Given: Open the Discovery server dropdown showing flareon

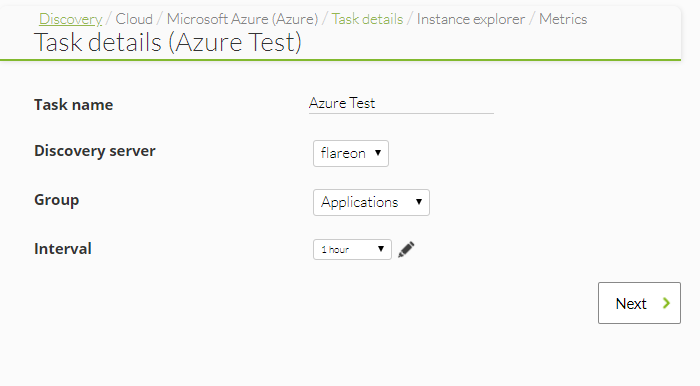Looking at the screenshot, I should (351, 154).
